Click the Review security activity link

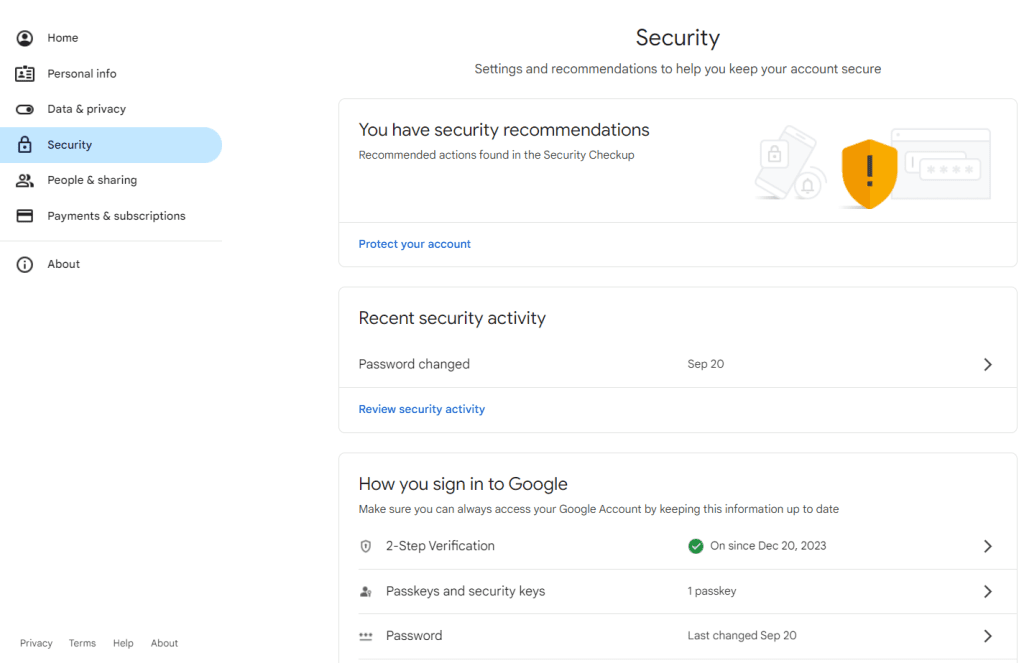pyautogui.click(x=421, y=409)
